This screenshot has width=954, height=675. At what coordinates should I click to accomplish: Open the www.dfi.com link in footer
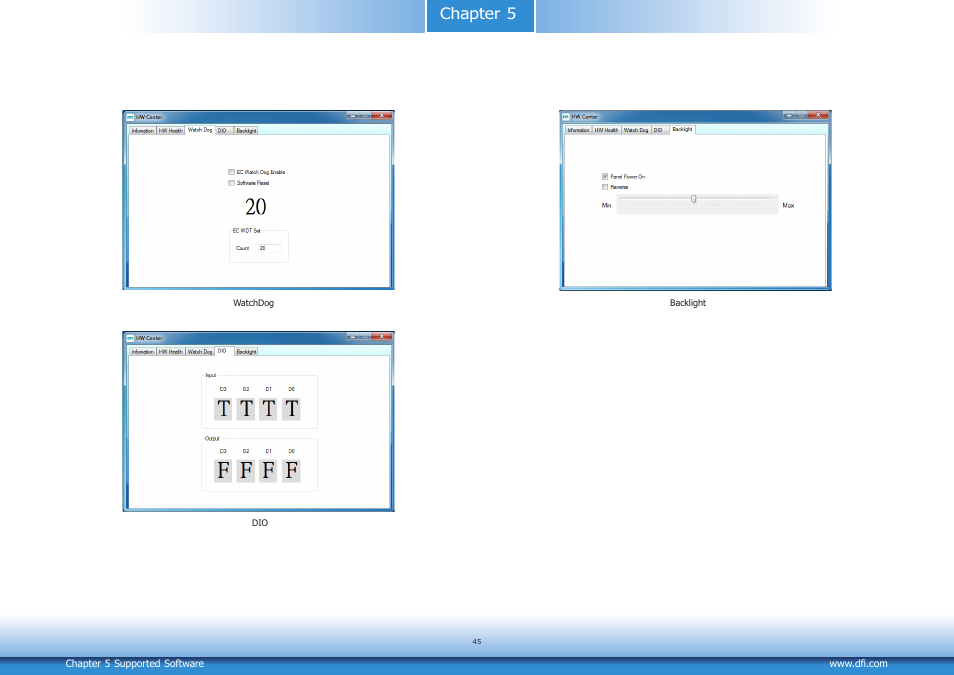pos(858,663)
